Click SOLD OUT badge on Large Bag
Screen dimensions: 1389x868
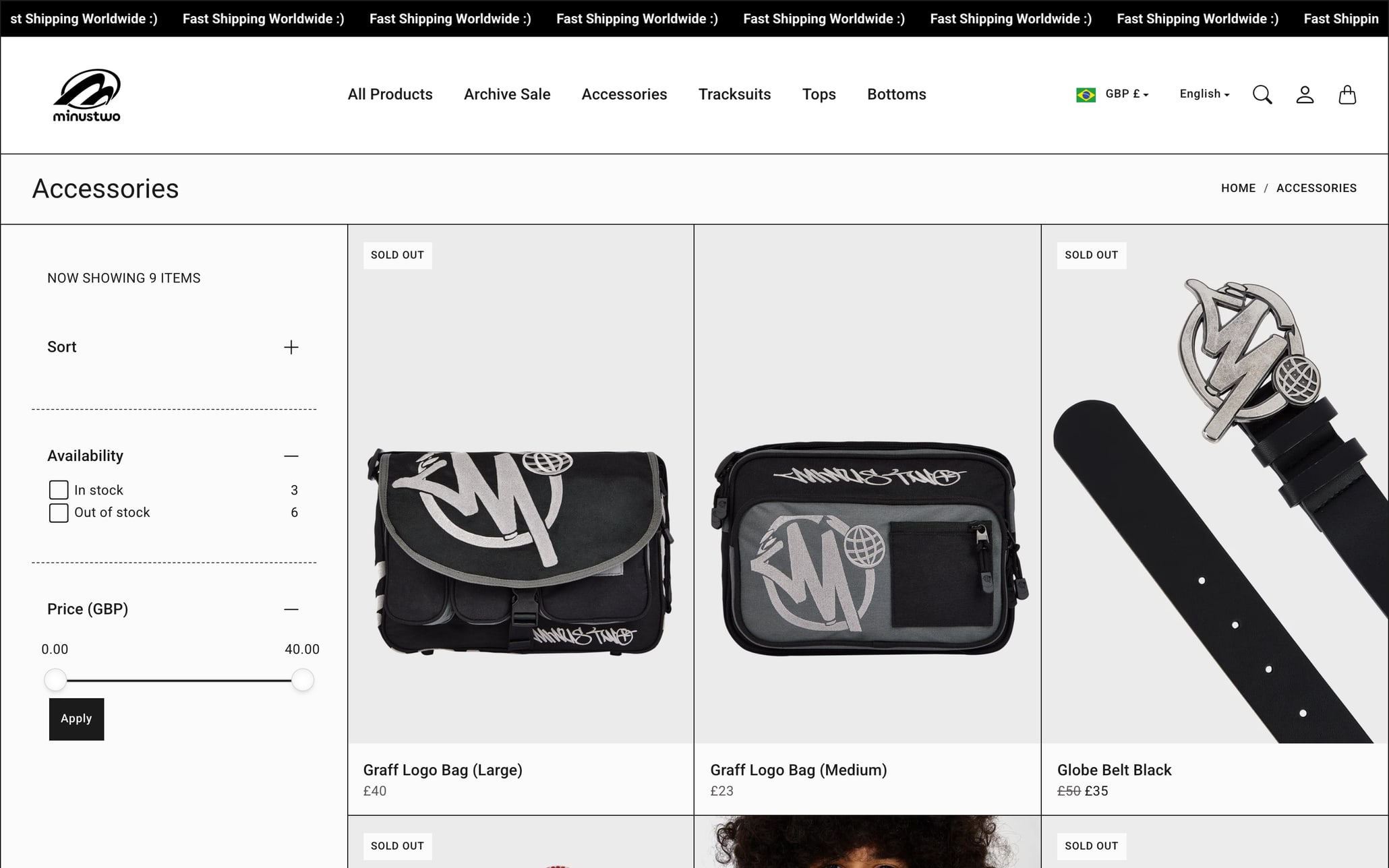click(397, 255)
